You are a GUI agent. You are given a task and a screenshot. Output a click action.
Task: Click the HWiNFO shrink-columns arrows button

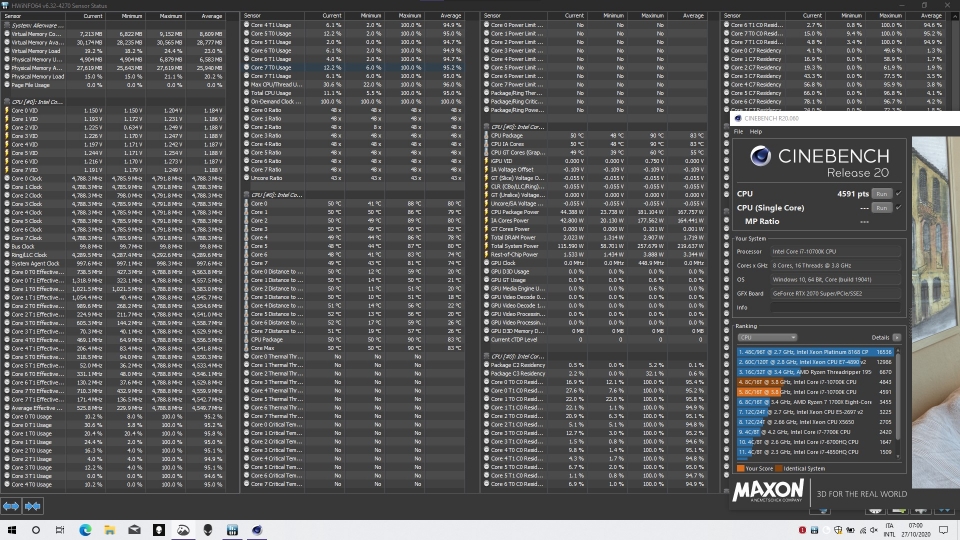tap(32, 506)
